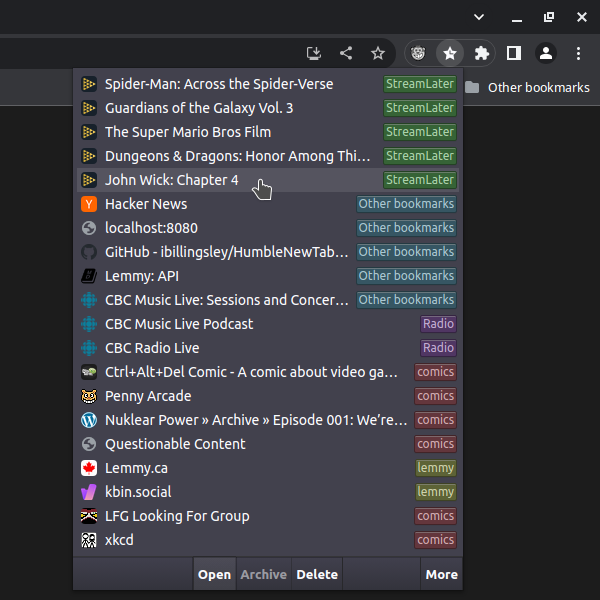Screen dimensions: 600x600
Task: Click the CBC Radio Live gem icon
Action: [x=89, y=348]
